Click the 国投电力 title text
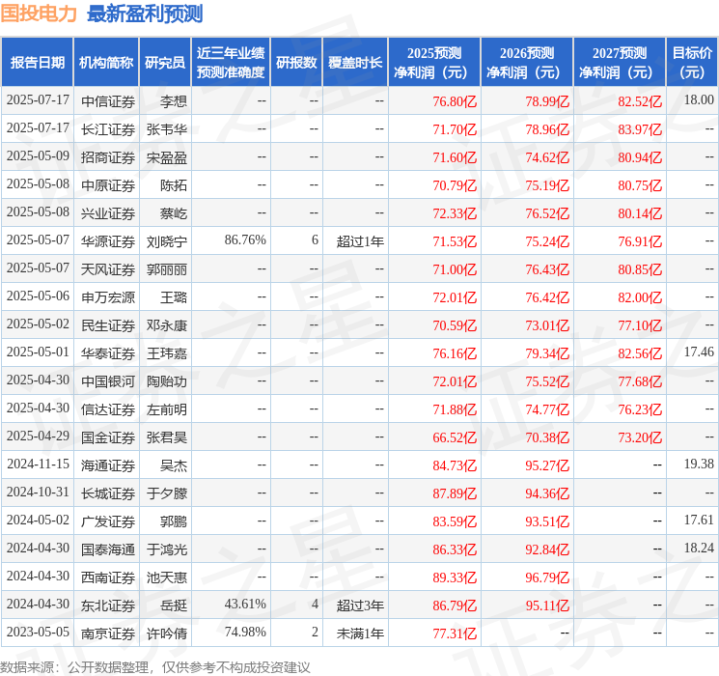 39,13
